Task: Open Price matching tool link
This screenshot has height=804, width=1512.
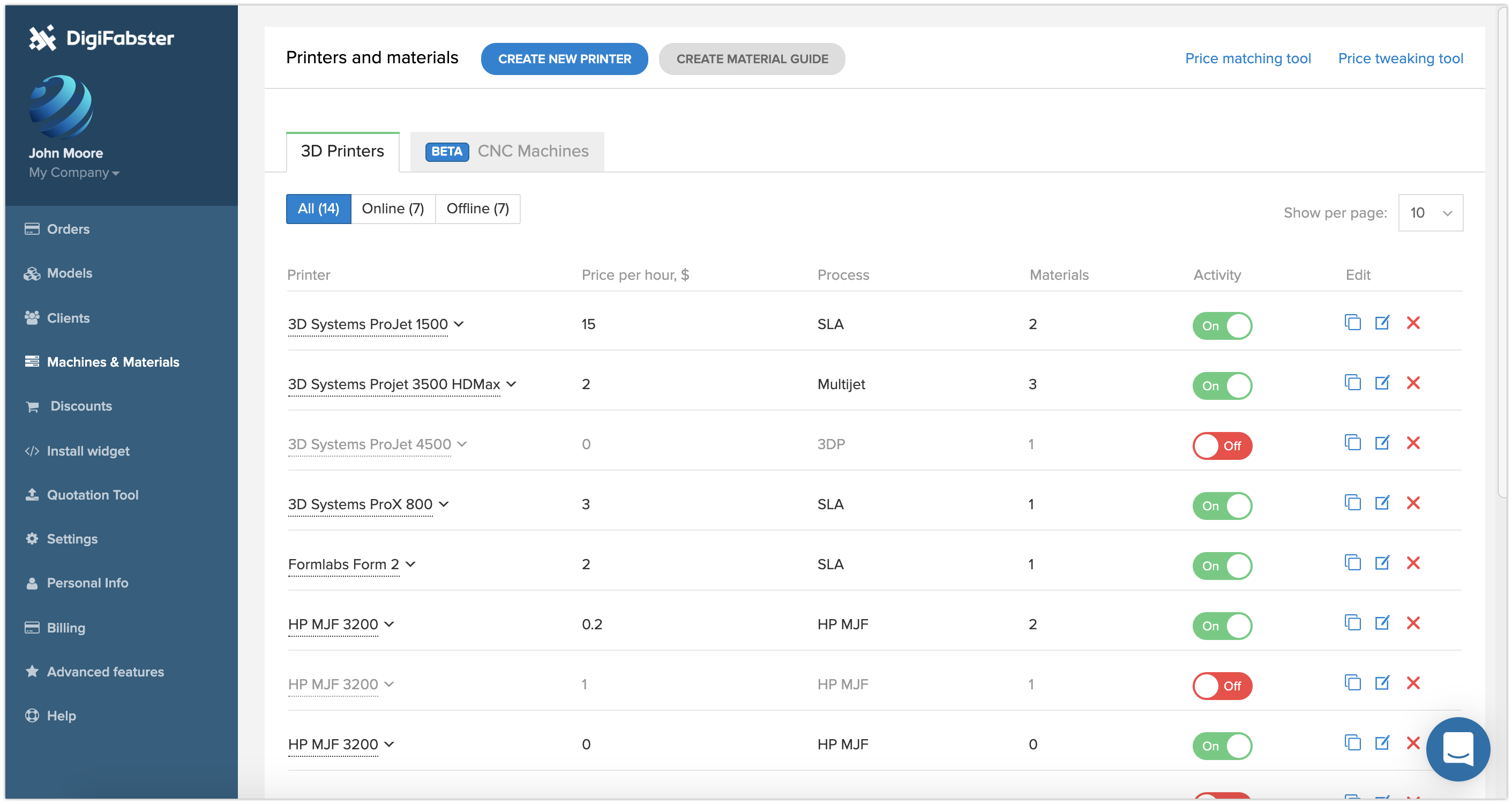Action: (1247, 59)
